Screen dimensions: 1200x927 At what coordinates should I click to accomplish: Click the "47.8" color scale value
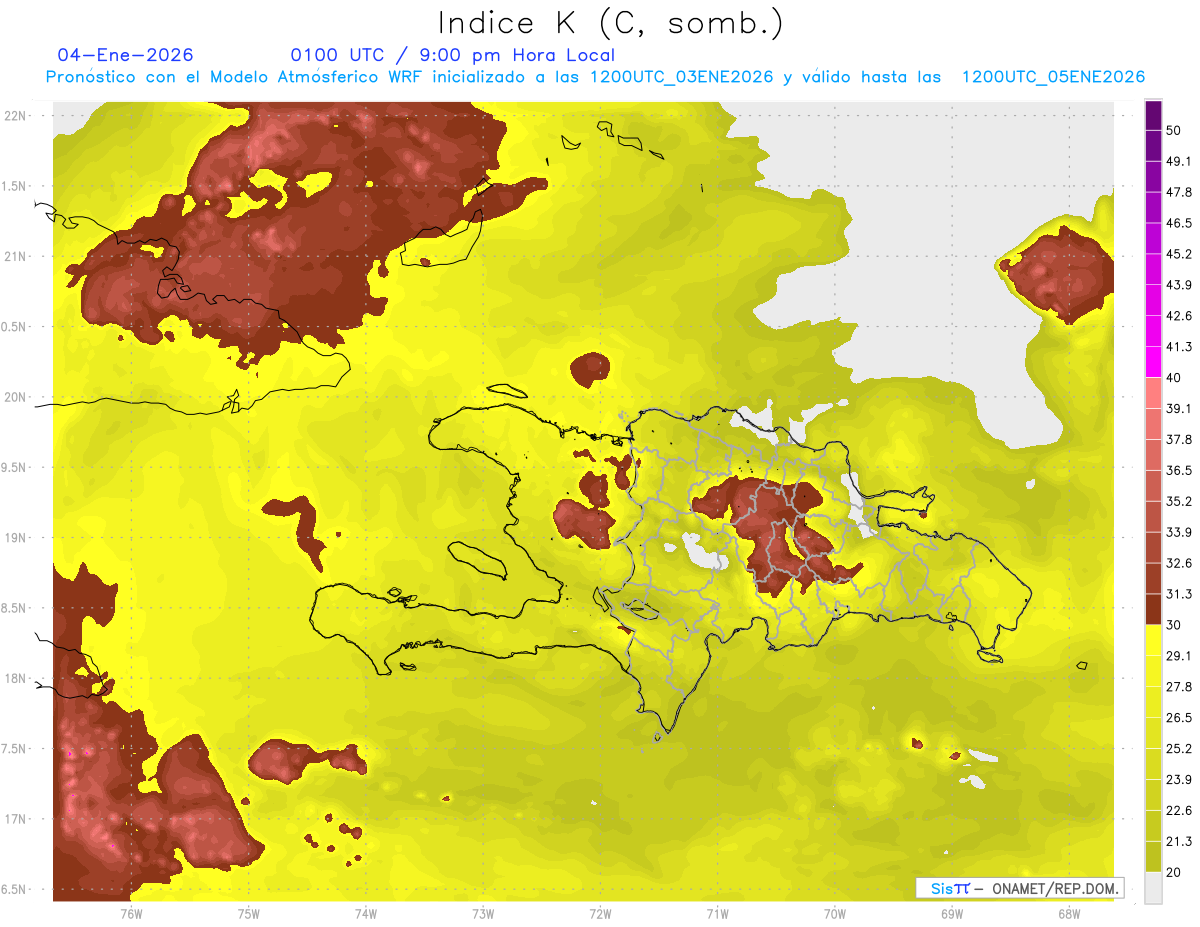(x=1180, y=192)
